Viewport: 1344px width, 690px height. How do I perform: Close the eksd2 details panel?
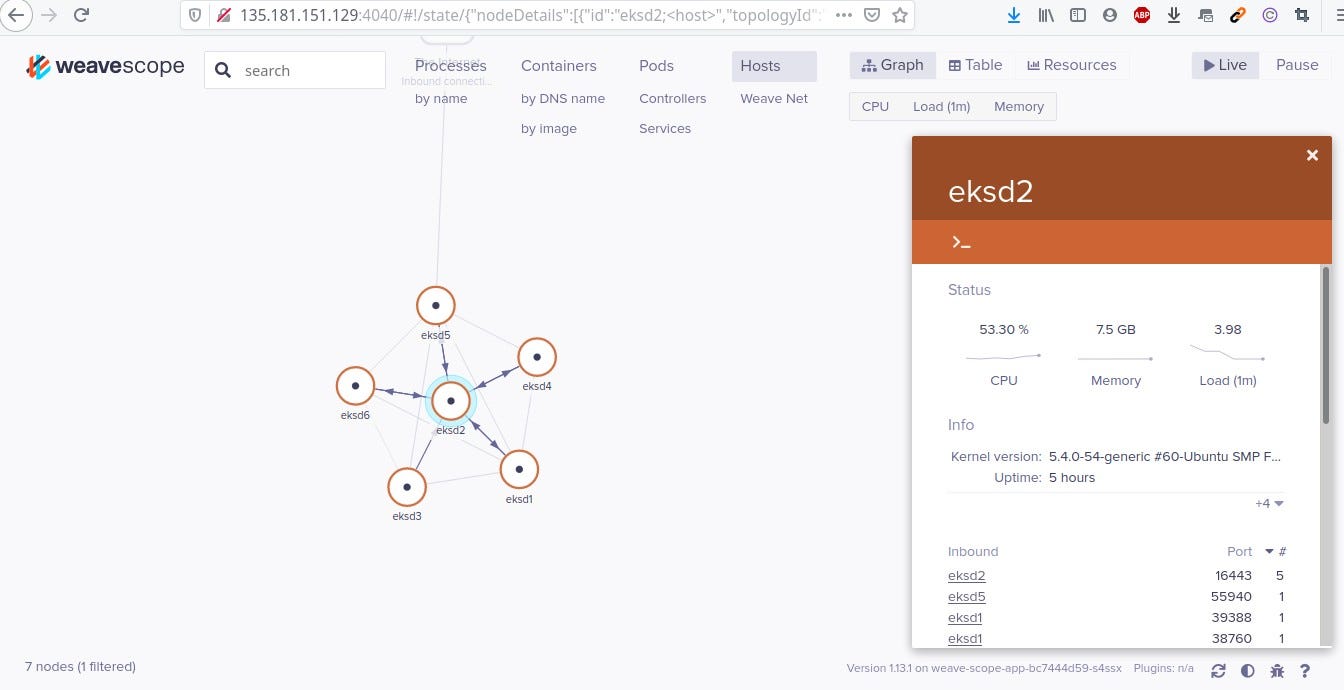(1312, 155)
